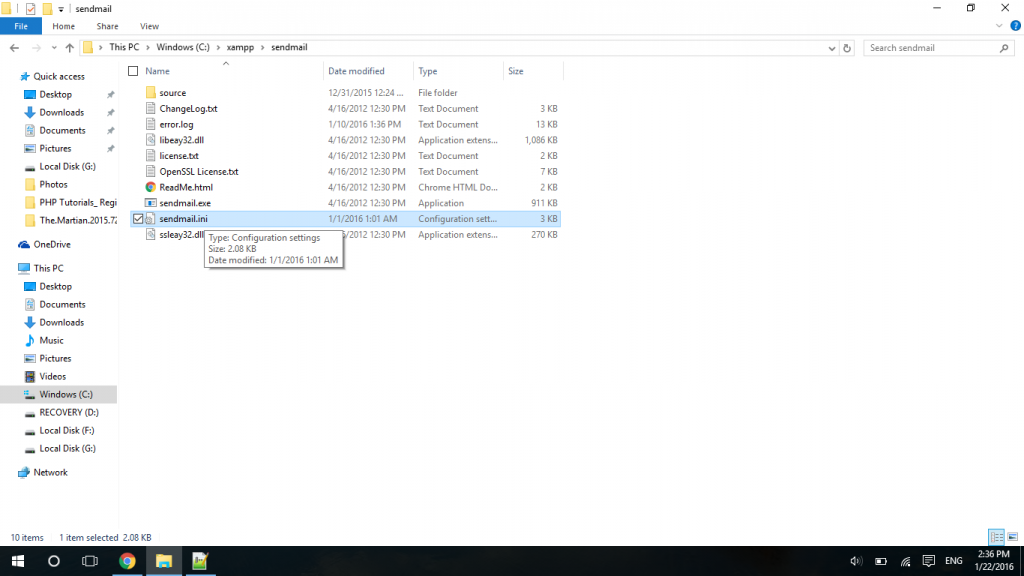Image resolution: width=1024 pixels, height=576 pixels.
Task: Open the recent locations dropdown arrow
Action: (x=54, y=48)
